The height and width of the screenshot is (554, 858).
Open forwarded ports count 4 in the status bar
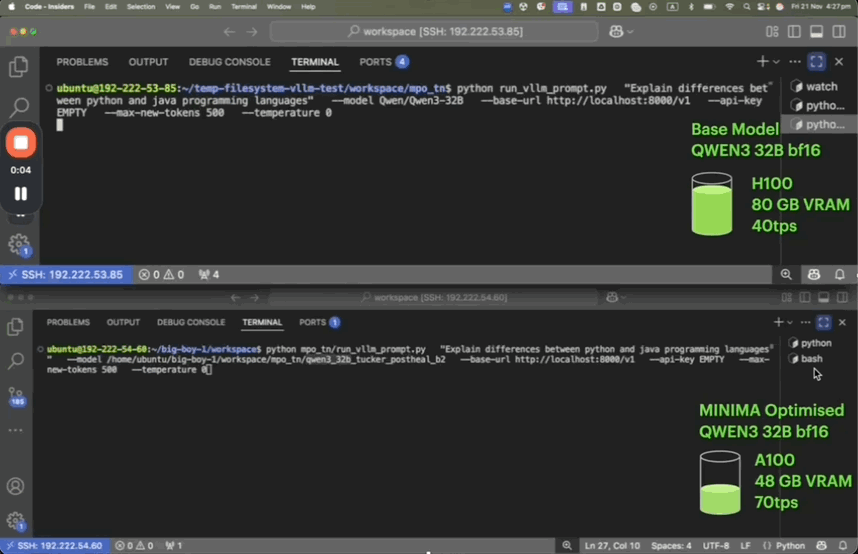208,274
